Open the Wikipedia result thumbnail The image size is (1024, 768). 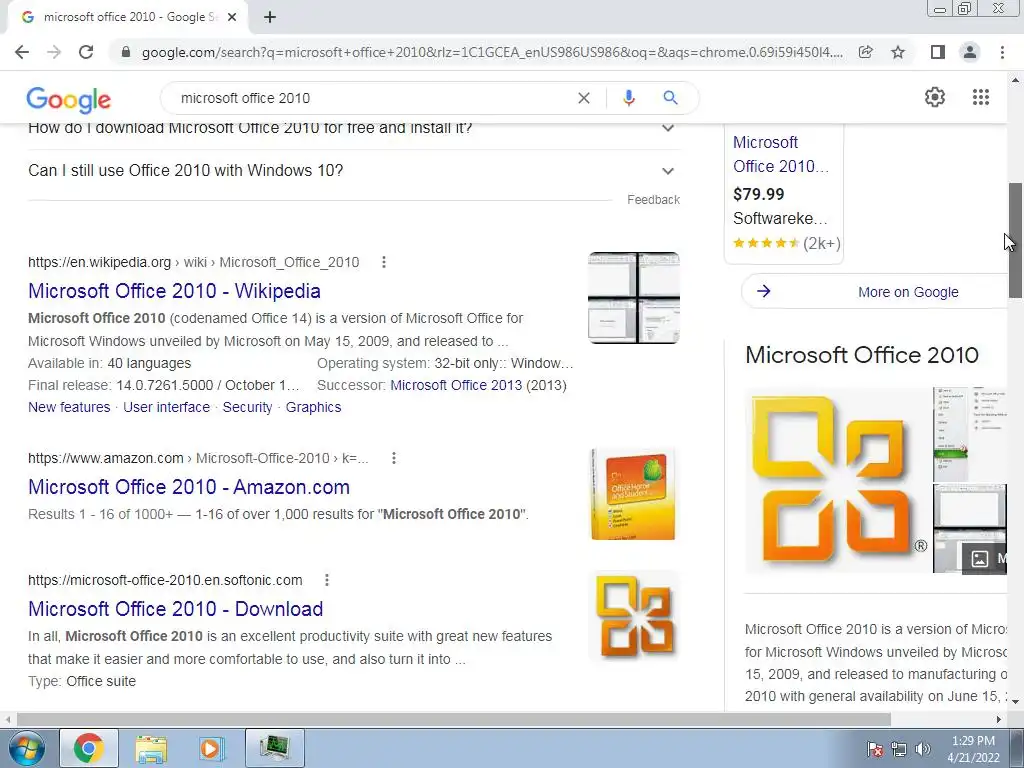tap(633, 298)
